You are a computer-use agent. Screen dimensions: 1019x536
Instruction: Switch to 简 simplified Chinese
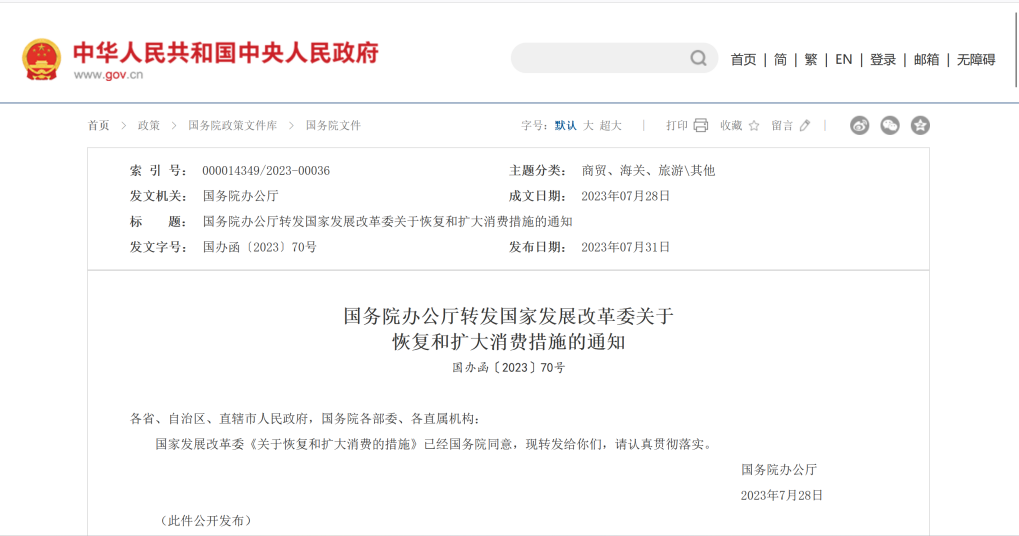pyautogui.click(x=780, y=60)
